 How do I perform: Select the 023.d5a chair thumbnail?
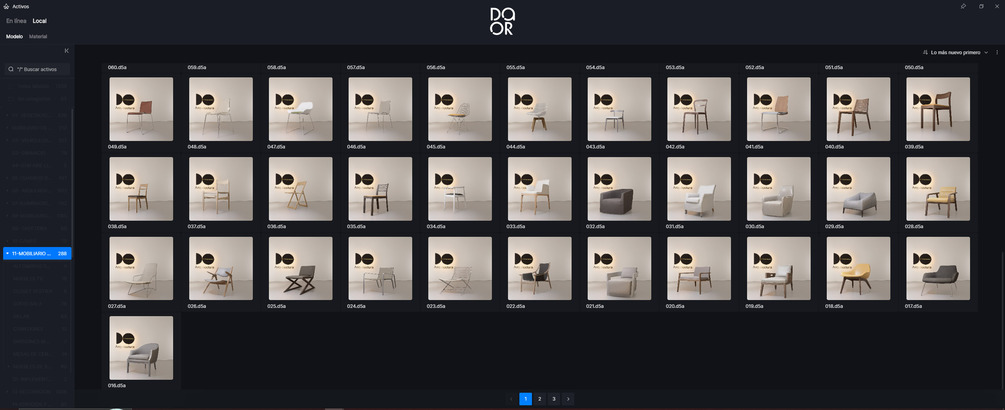click(x=460, y=268)
